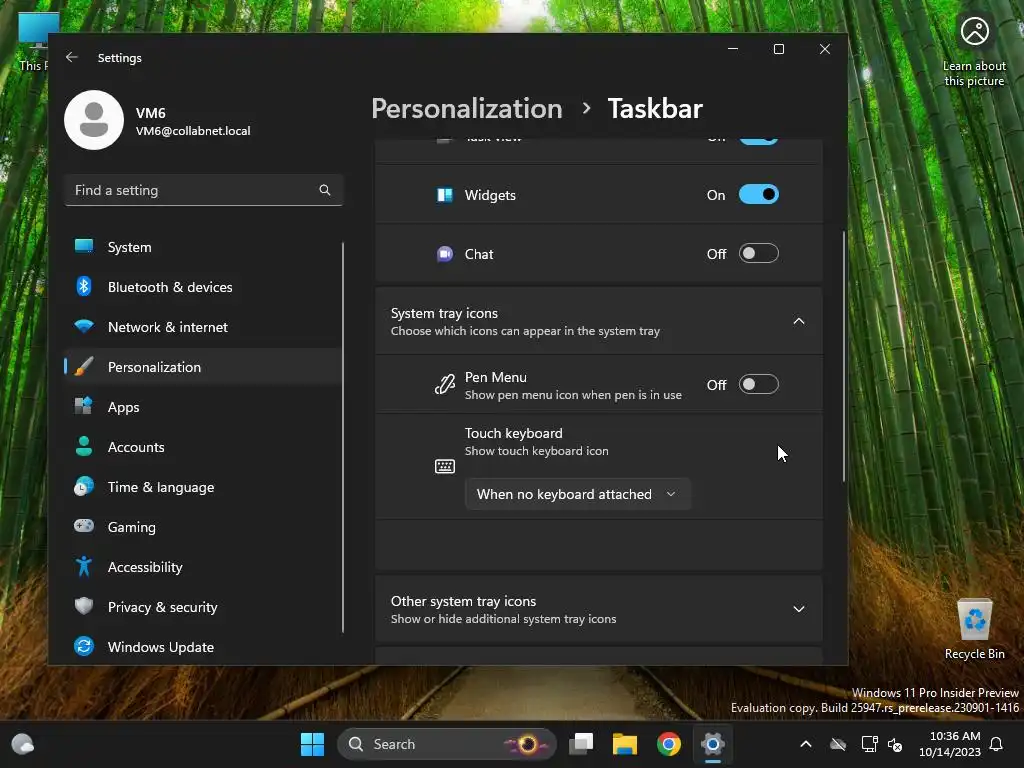Click the Chat icon in taskbar items
The image size is (1024, 768).
click(x=445, y=253)
